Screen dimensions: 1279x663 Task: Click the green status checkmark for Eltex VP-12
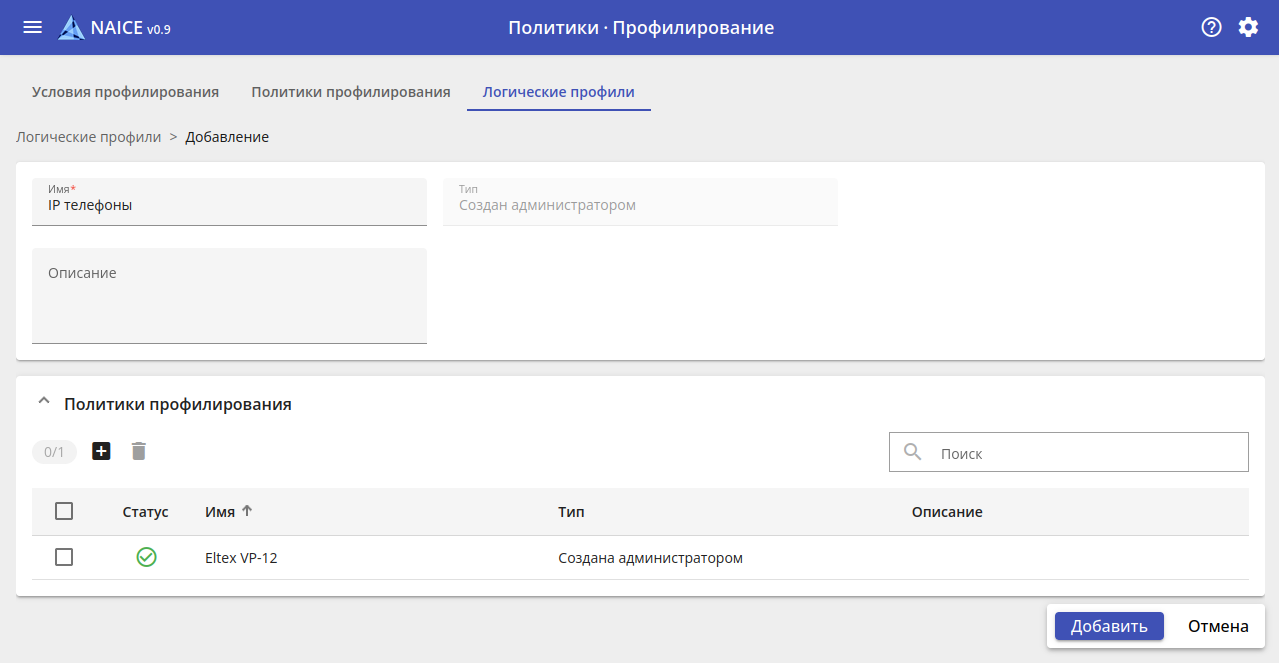click(x=146, y=557)
